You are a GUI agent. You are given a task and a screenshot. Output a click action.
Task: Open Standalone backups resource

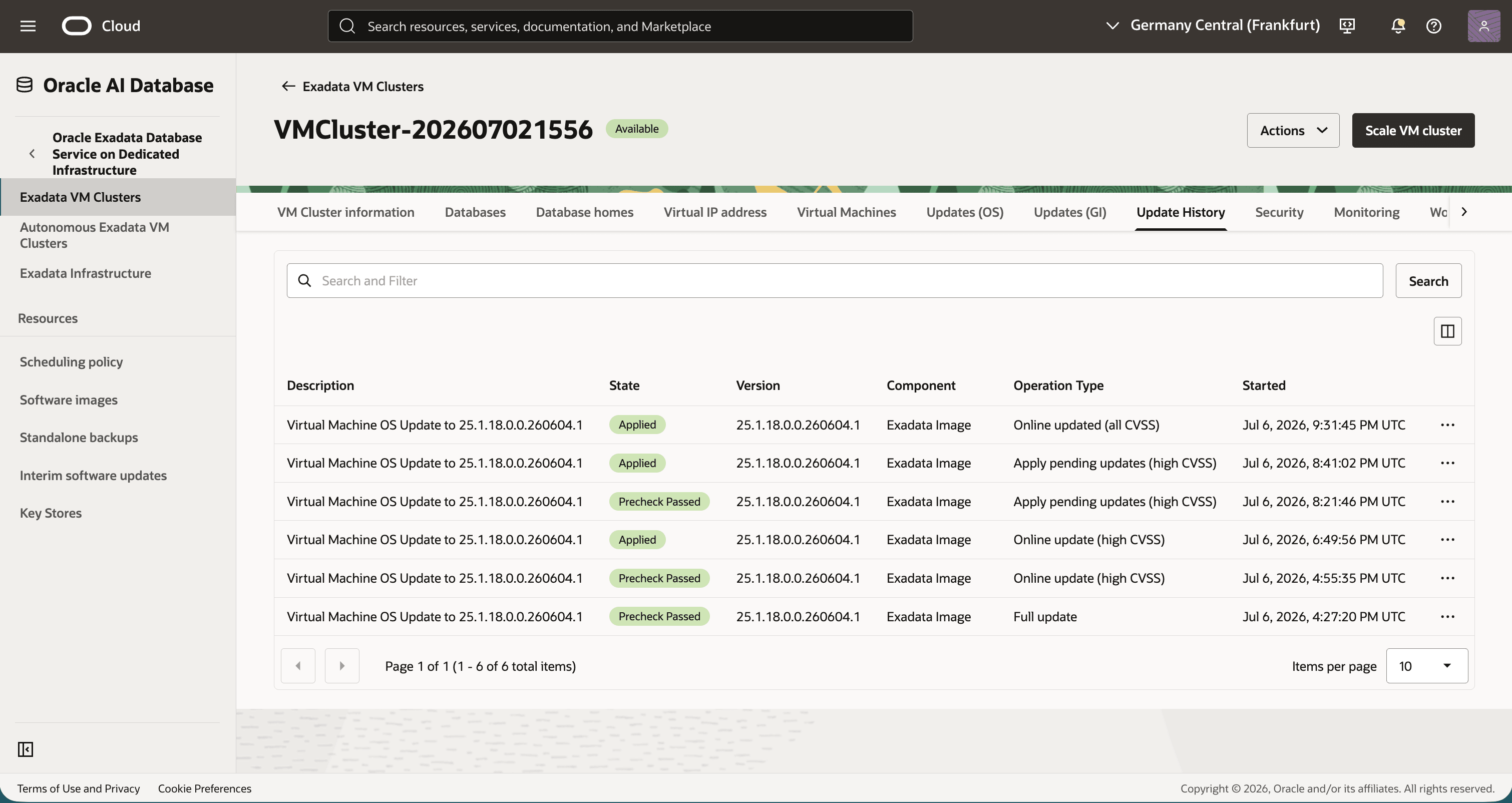point(79,438)
